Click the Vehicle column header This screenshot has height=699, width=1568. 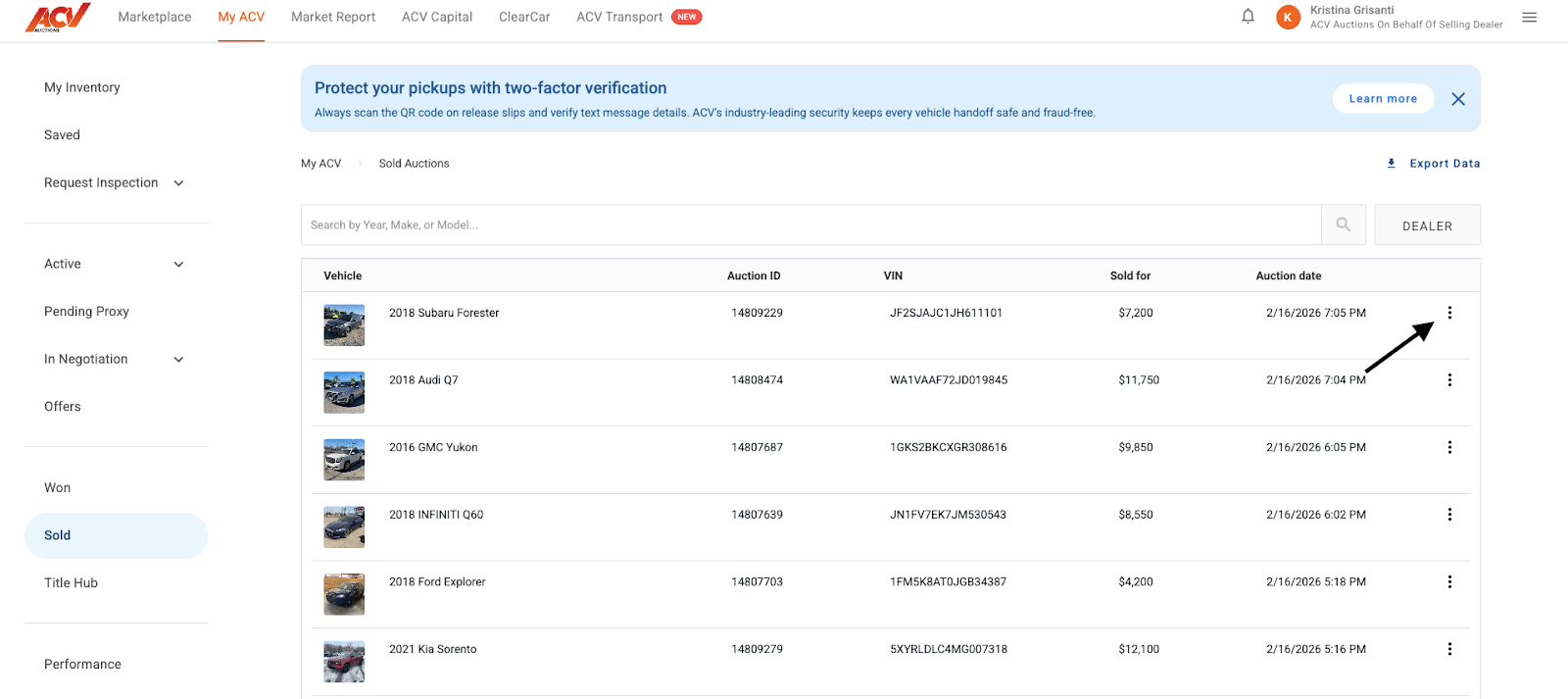(343, 276)
